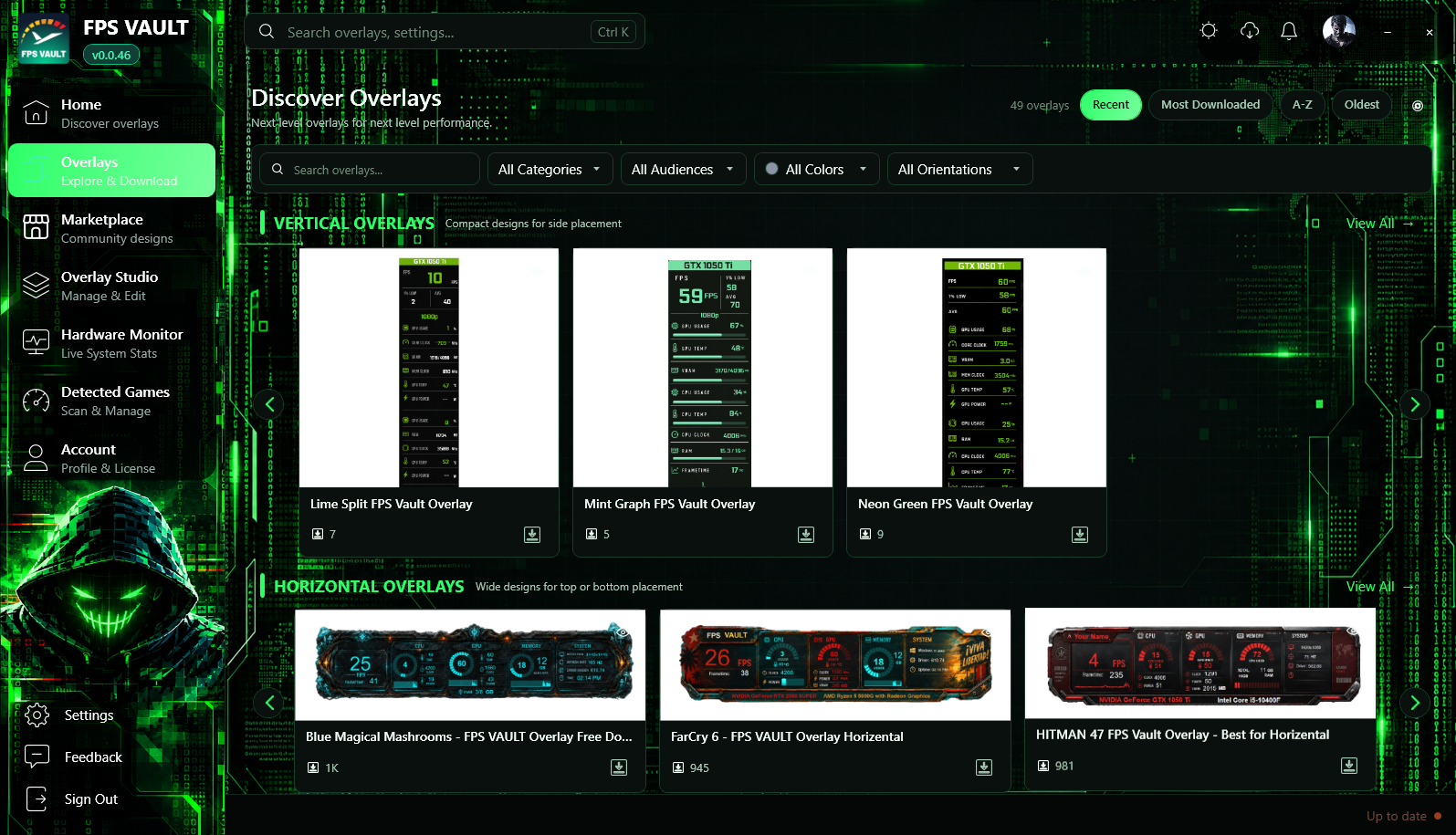Open Overlay Studio in the sidebar
This screenshot has width=1456, height=835.
click(111, 286)
